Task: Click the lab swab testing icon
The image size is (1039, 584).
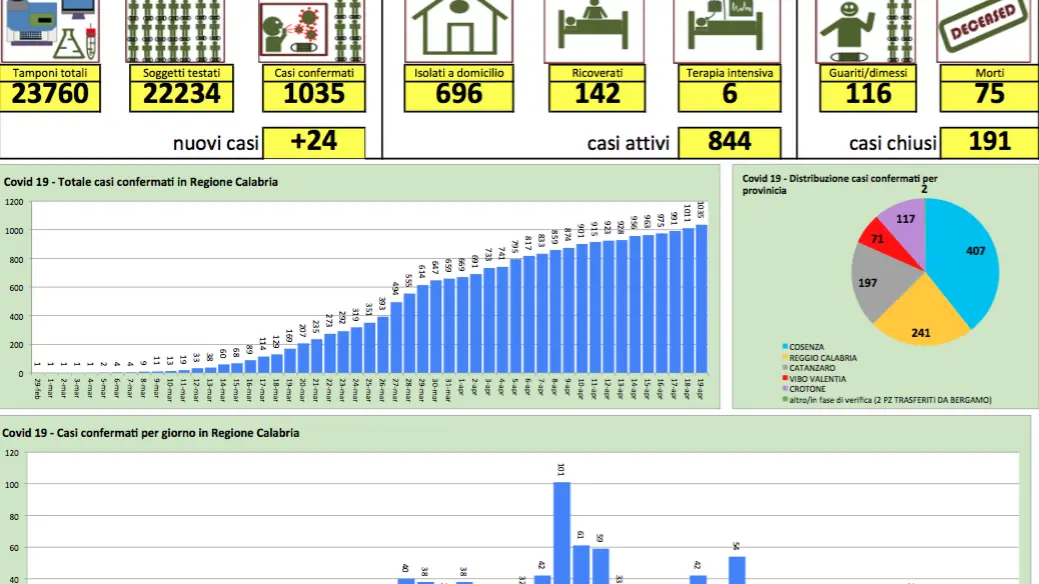Action: coord(51,30)
